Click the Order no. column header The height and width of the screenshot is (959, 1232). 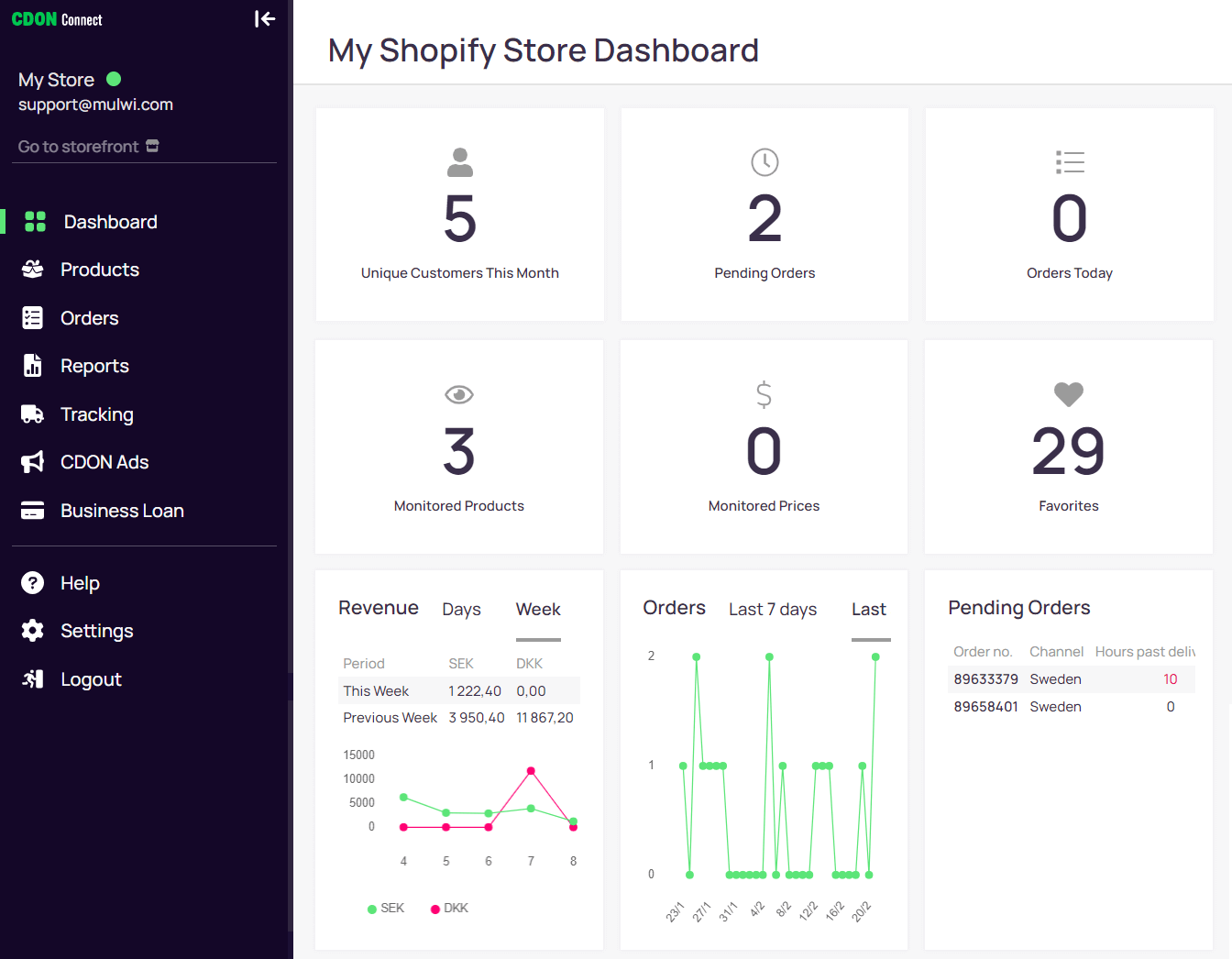(x=983, y=652)
